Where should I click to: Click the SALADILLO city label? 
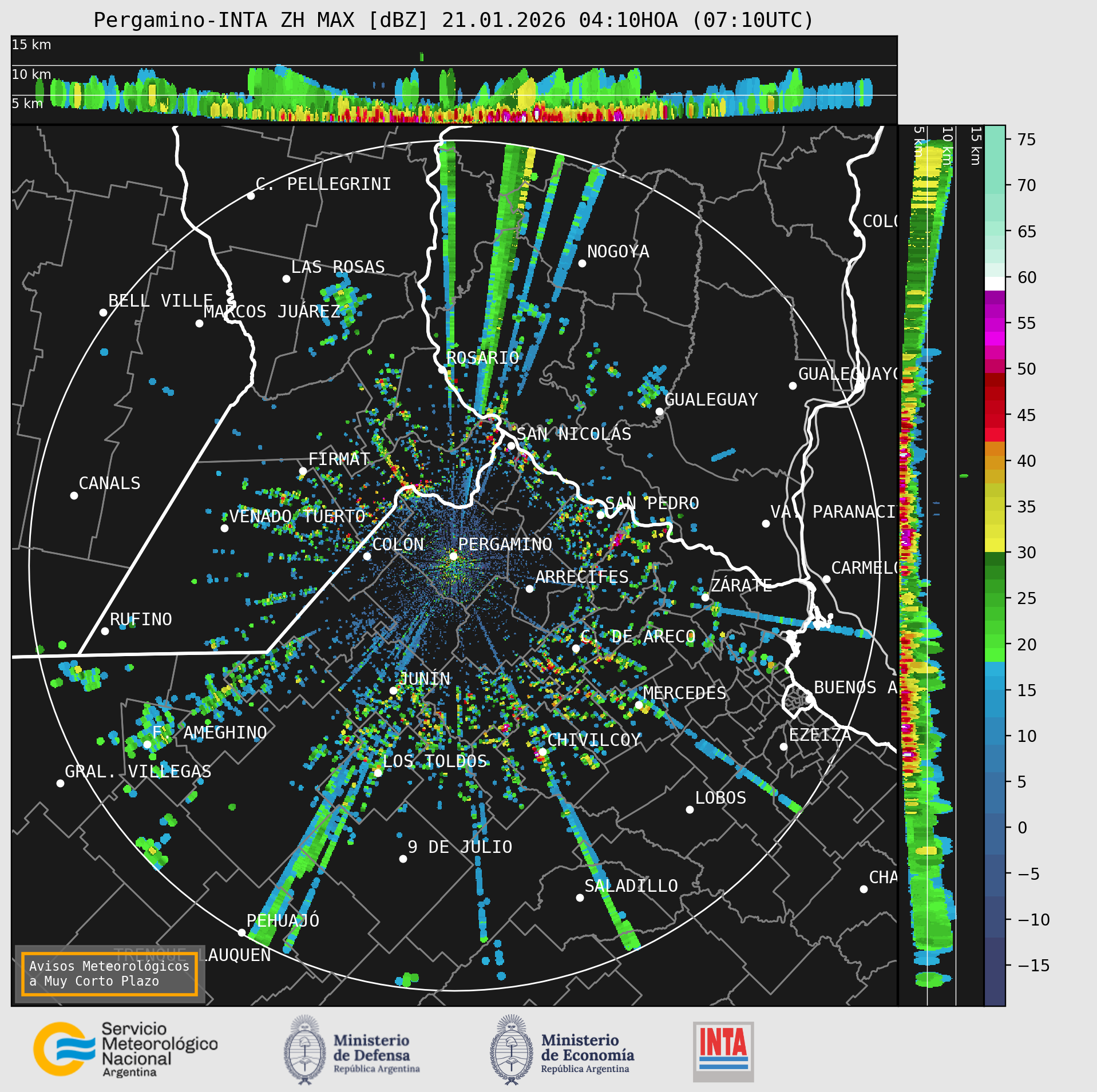(x=631, y=885)
